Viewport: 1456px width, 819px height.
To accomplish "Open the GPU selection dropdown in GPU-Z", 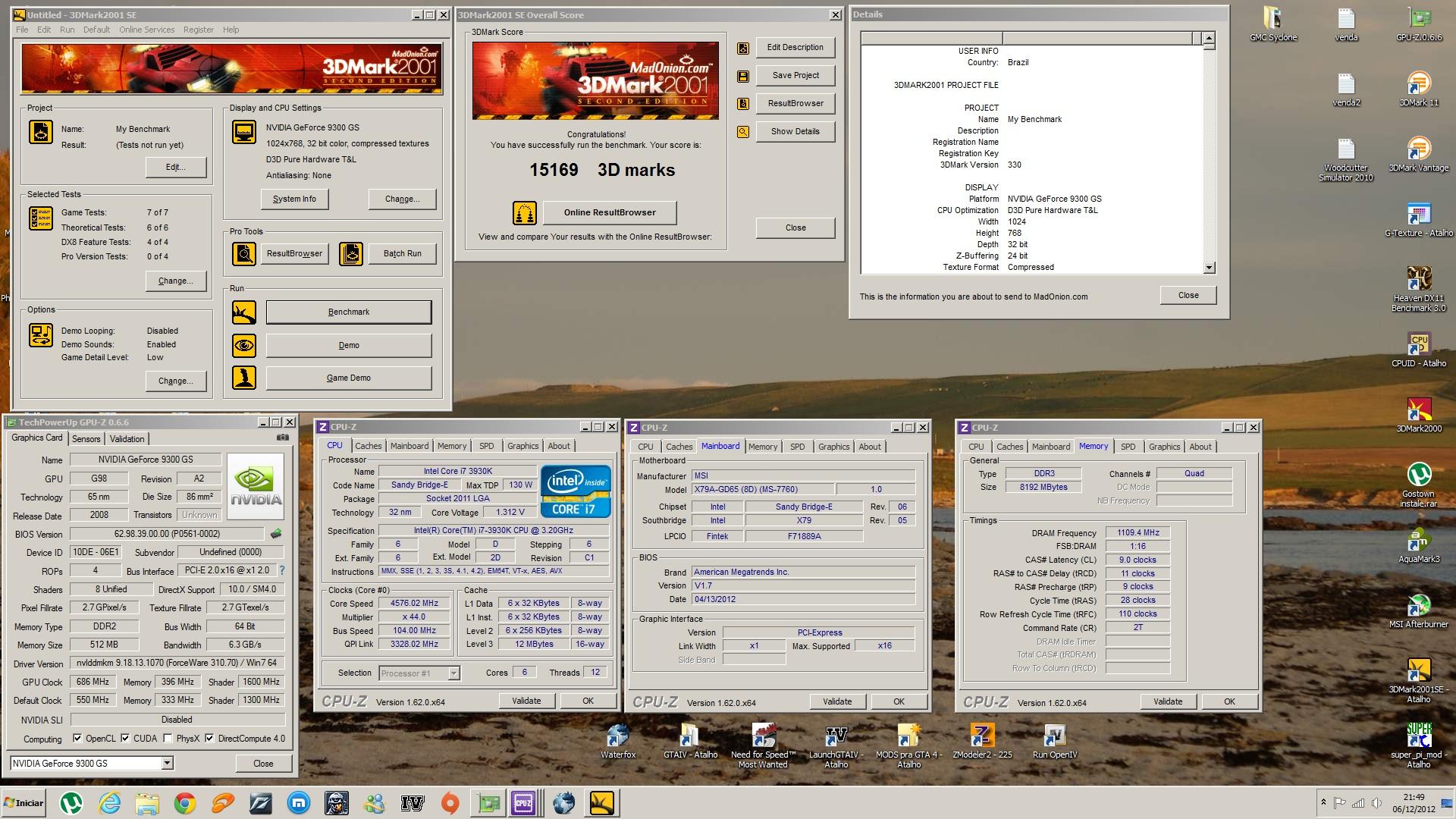I will 167,764.
